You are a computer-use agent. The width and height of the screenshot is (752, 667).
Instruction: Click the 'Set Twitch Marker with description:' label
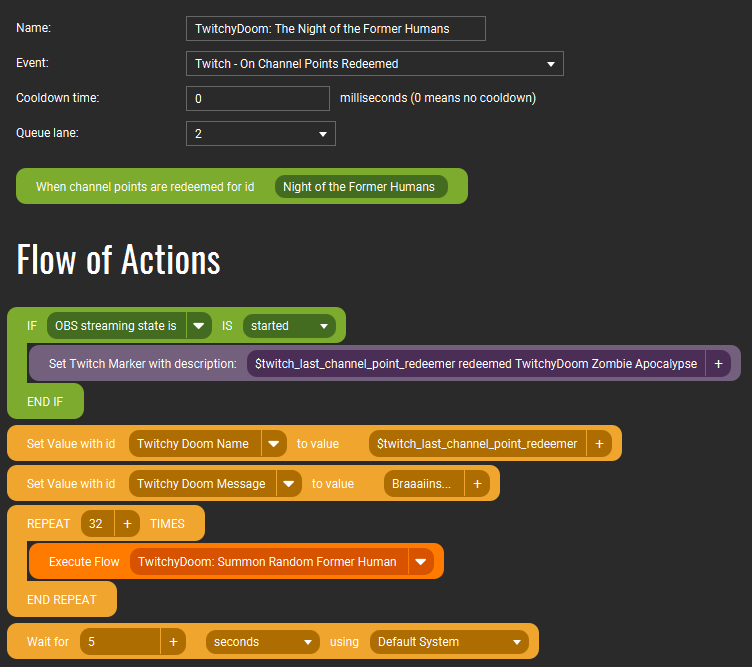tap(142, 364)
